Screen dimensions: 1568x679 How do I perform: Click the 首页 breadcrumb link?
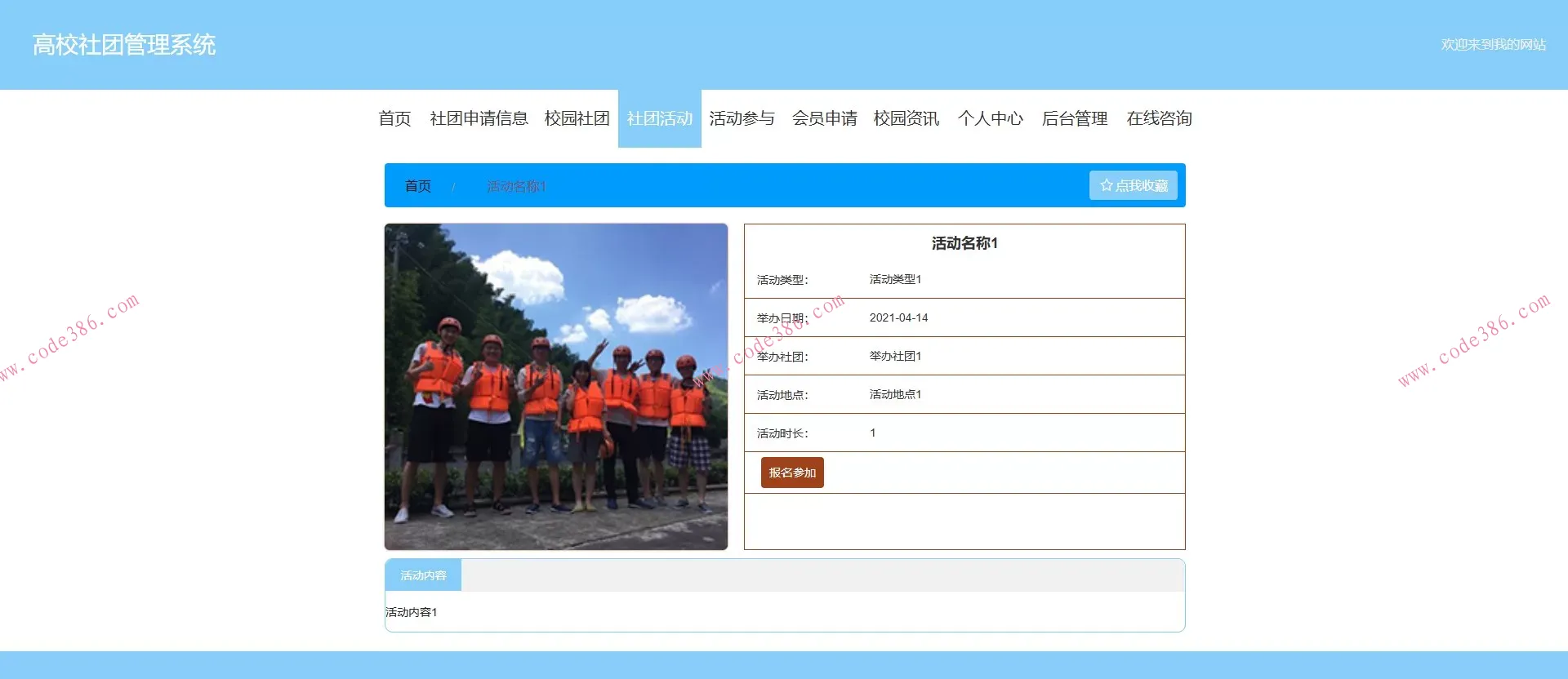[417, 186]
